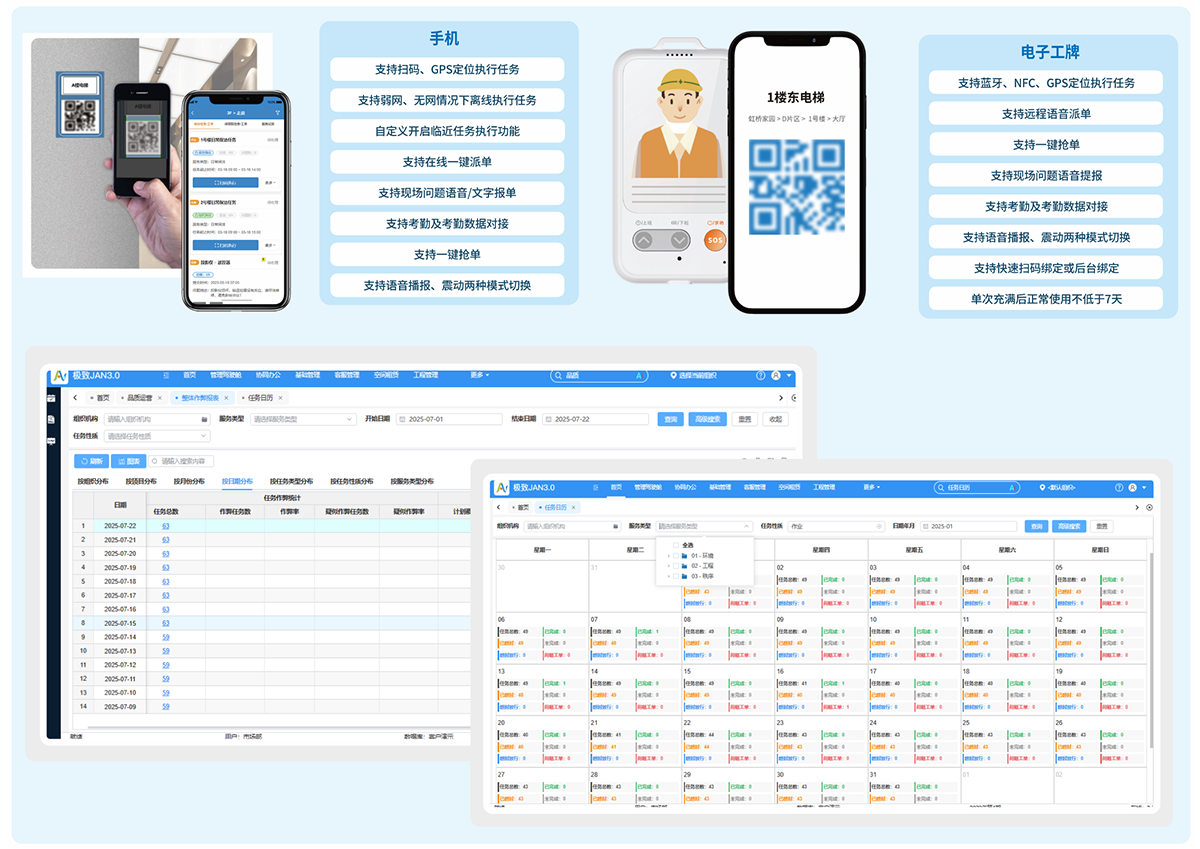Check the 全选 checkbox

[x=675, y=545]
